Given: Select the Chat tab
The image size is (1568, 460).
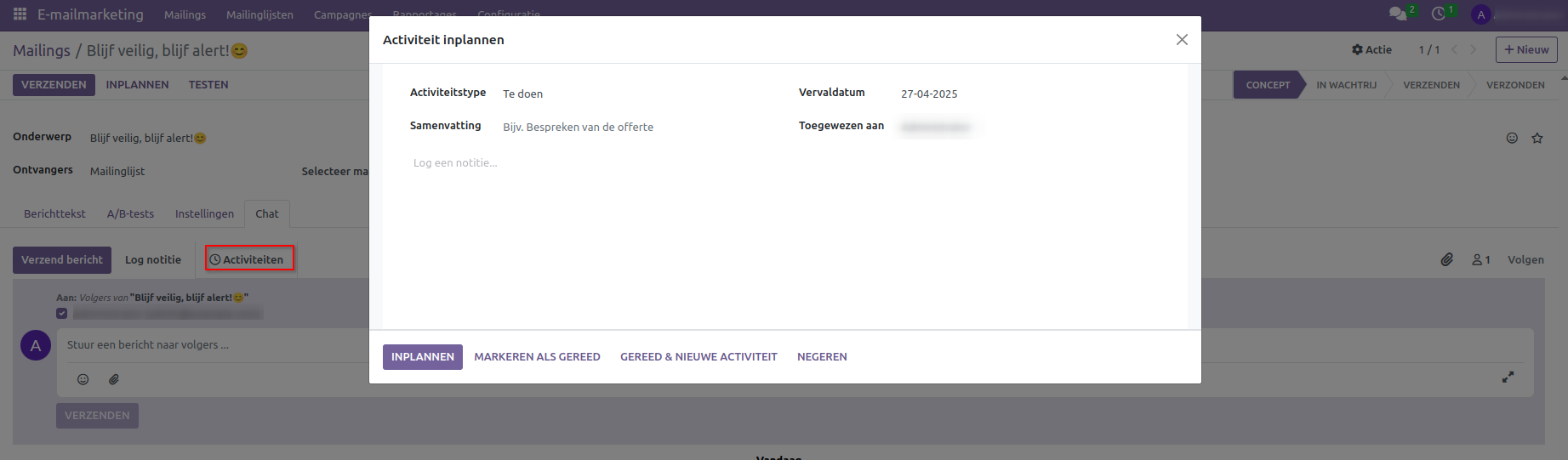Looking at the screenshot, I should 267,213.
